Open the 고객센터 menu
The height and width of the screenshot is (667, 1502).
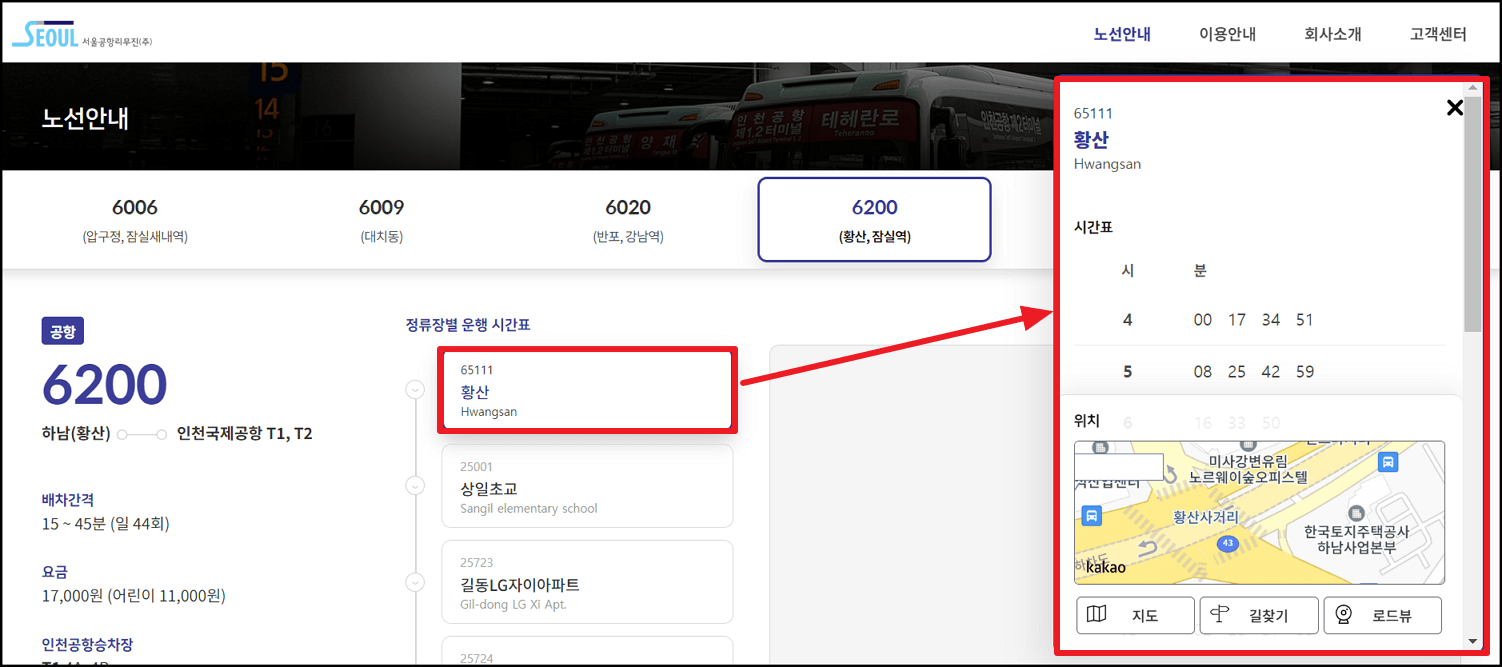pos(1437,33)
